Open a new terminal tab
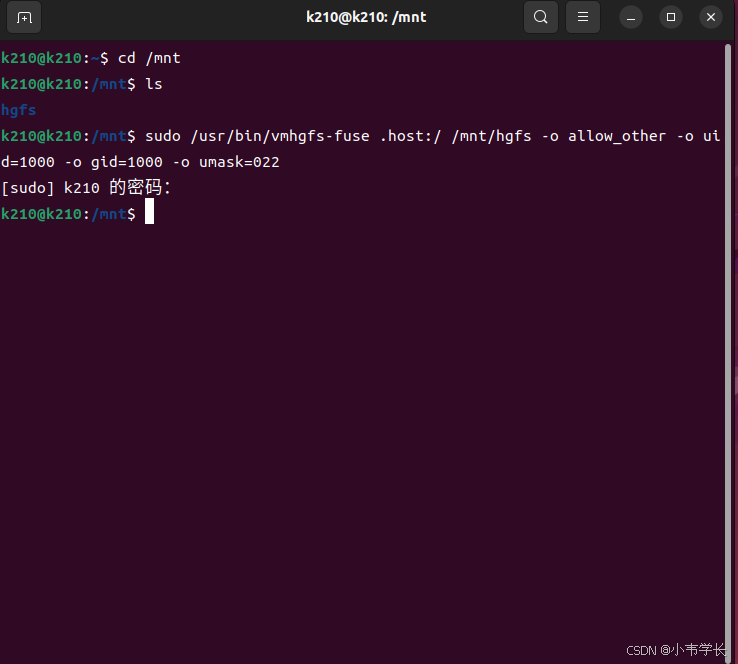This screenshot has width=738, height=664. 24,17
